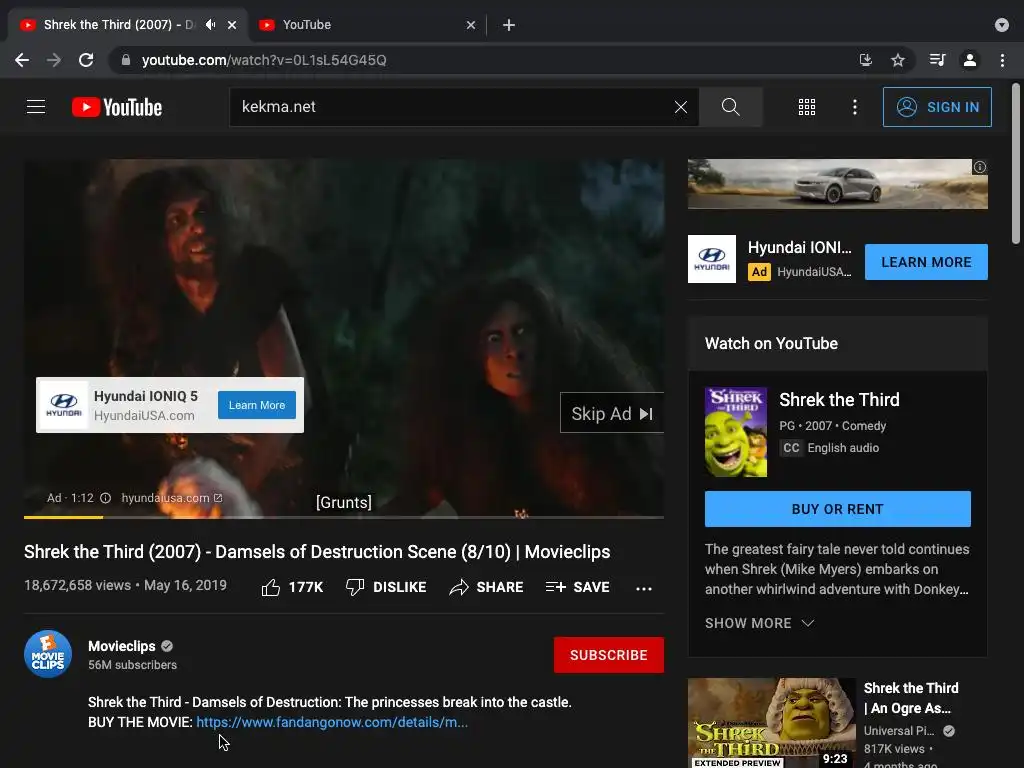Open the YouTube hamburger guide menu
This screenshot has width=1024, height=768.
(36, 106)
